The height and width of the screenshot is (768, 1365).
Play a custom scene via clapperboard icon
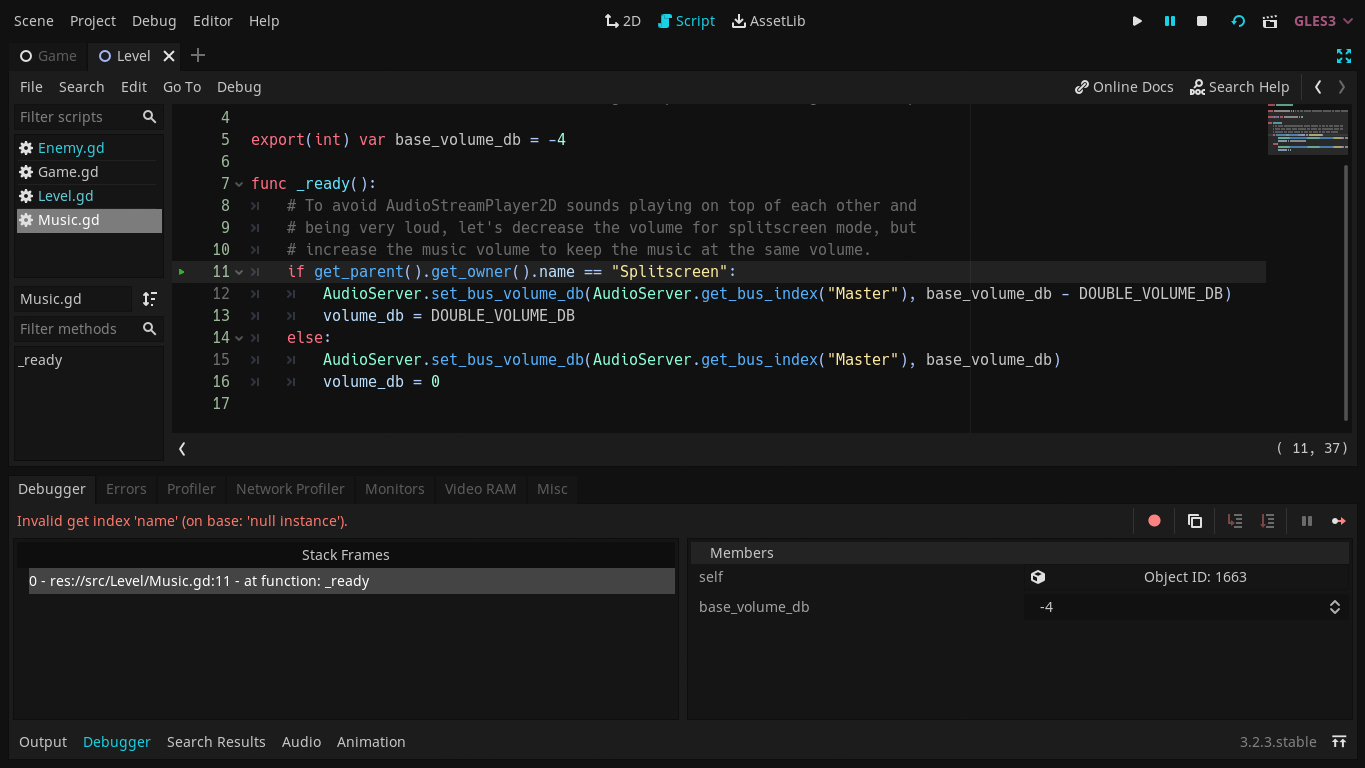[x=1270, y=21]
